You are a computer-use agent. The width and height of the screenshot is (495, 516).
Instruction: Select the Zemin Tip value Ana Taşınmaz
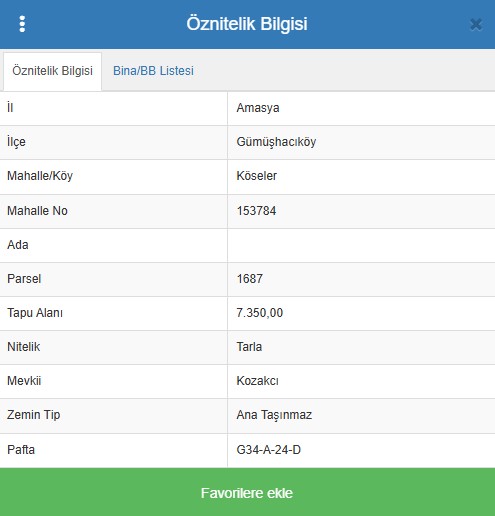tap(274, 415)
